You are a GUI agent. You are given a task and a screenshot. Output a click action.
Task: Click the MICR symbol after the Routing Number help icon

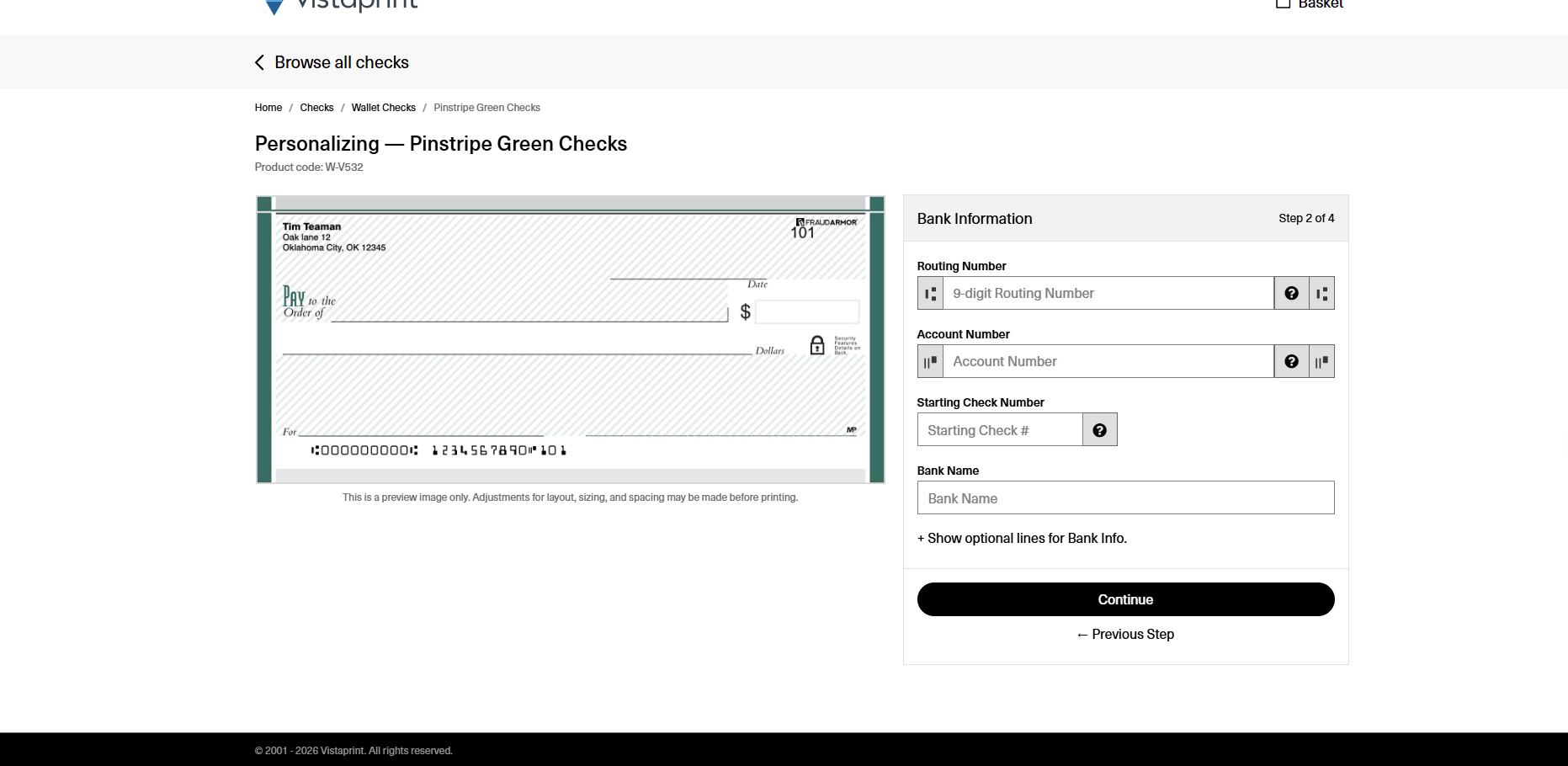1321,293
